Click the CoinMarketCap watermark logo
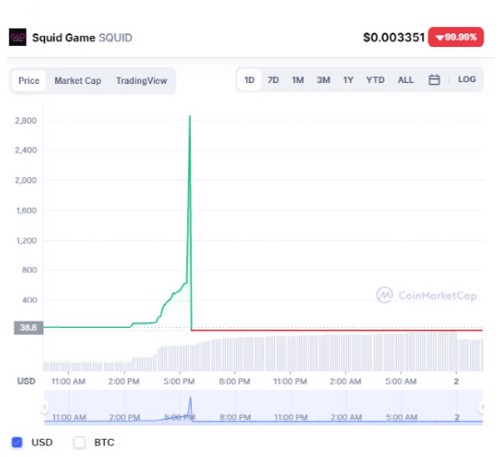The image size is (500, 457). click(384, 295)
